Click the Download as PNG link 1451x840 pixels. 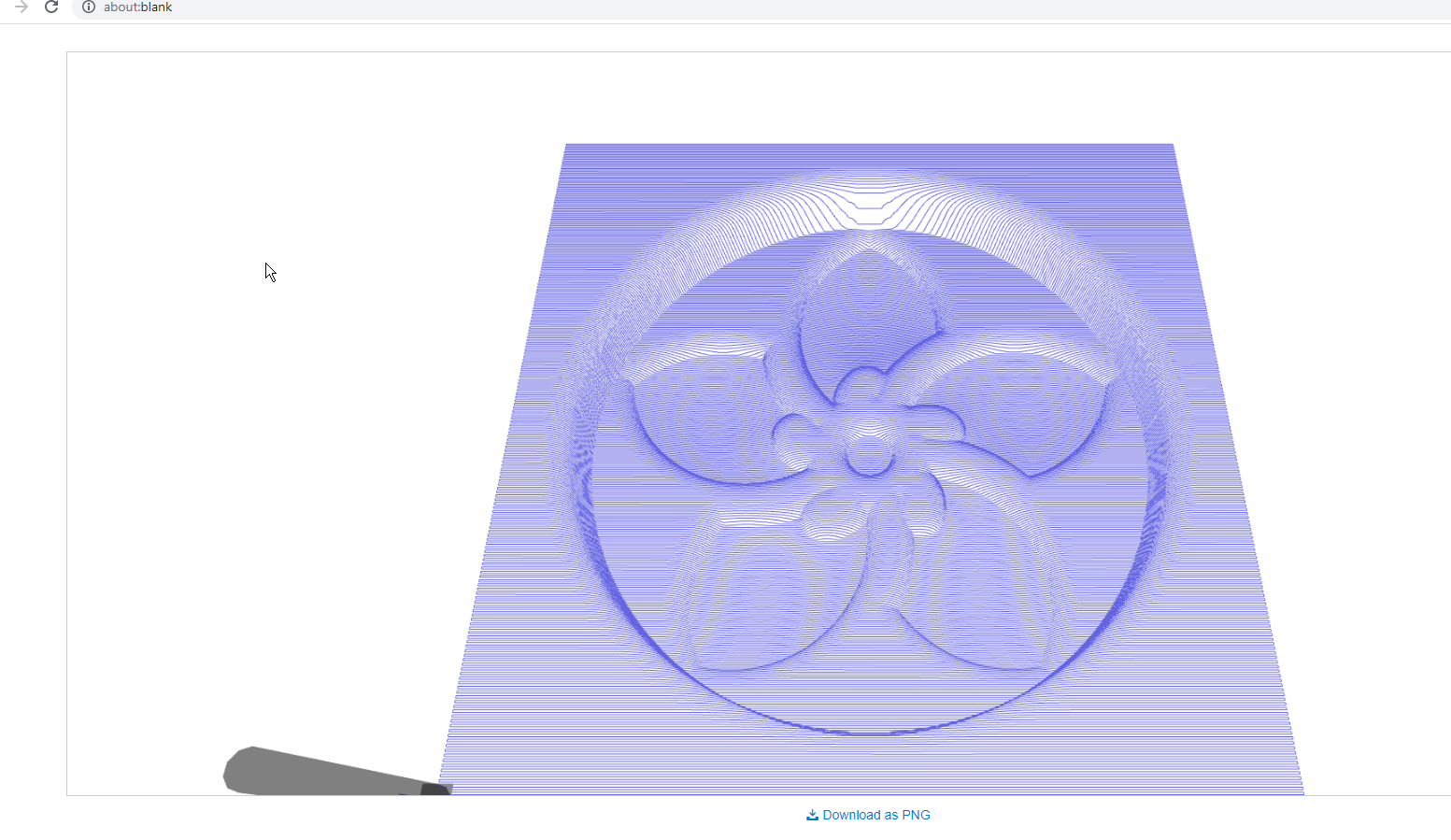(868, 815)
